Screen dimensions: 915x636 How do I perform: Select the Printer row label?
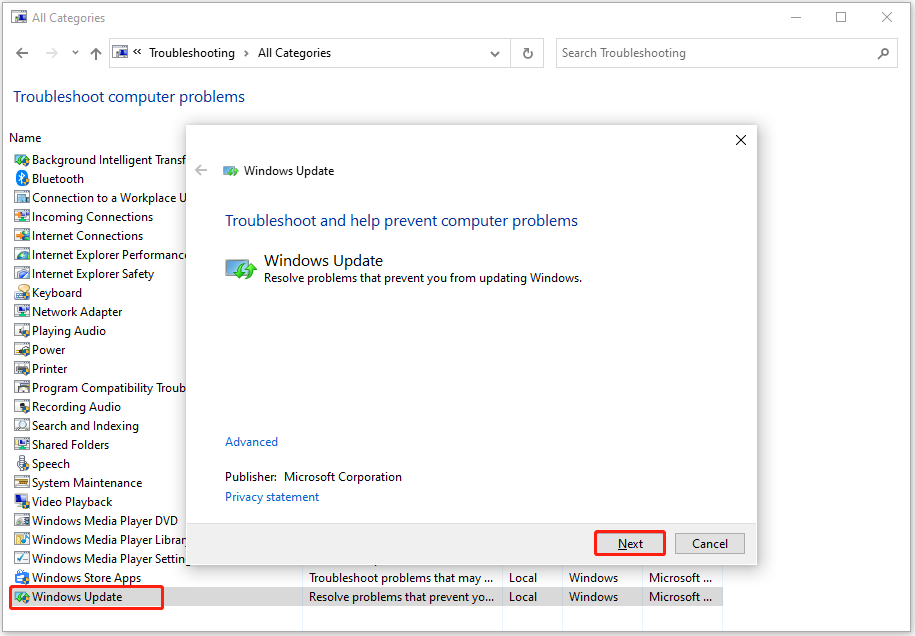point(50,369)
